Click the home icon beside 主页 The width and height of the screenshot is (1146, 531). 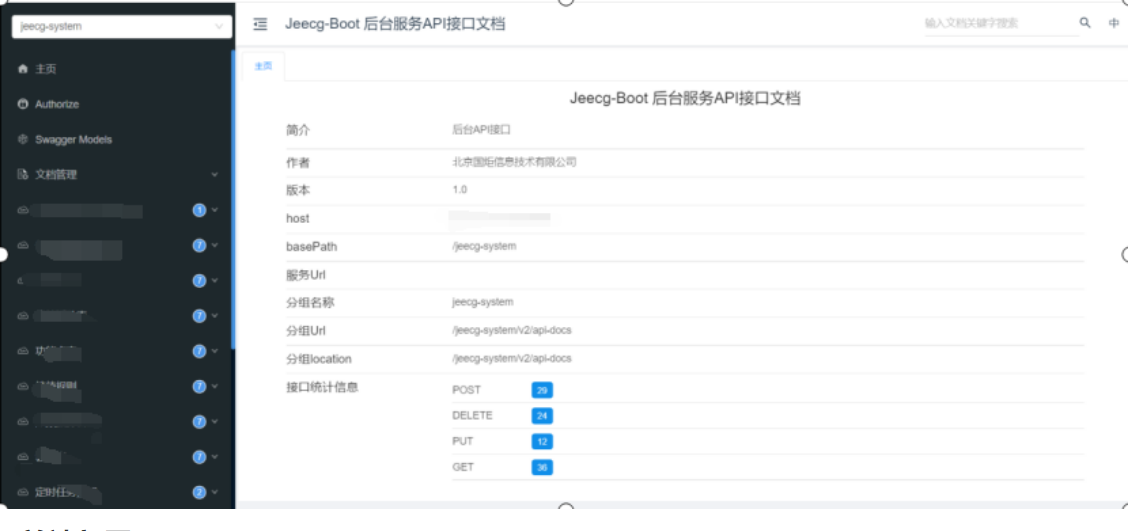[23, 69]
